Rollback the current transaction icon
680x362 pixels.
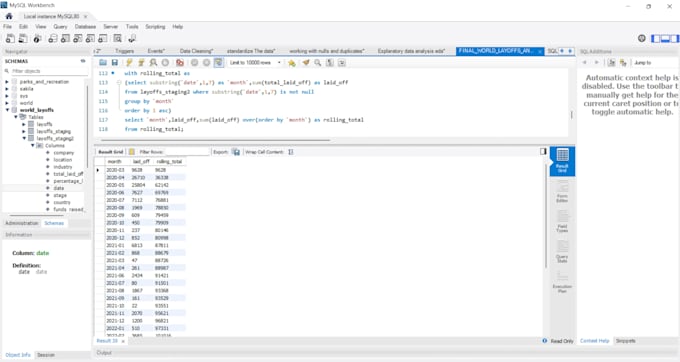(x=206, y=63)
